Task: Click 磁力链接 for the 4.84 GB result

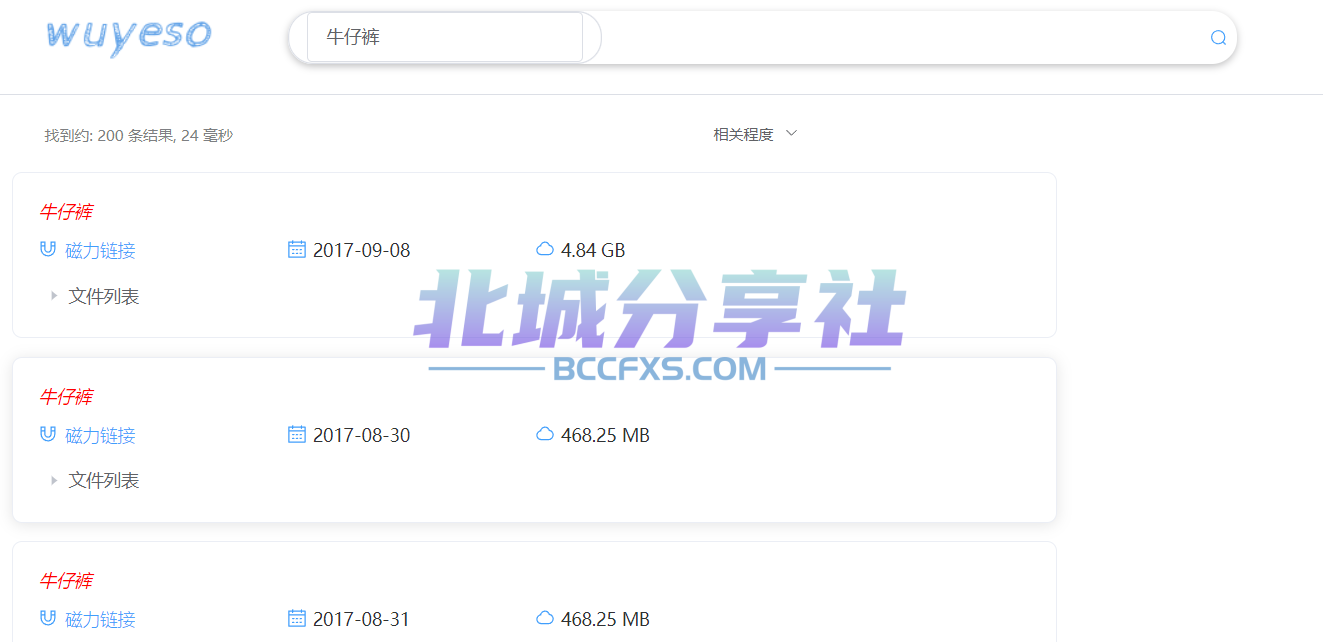Action: [100, 251]
